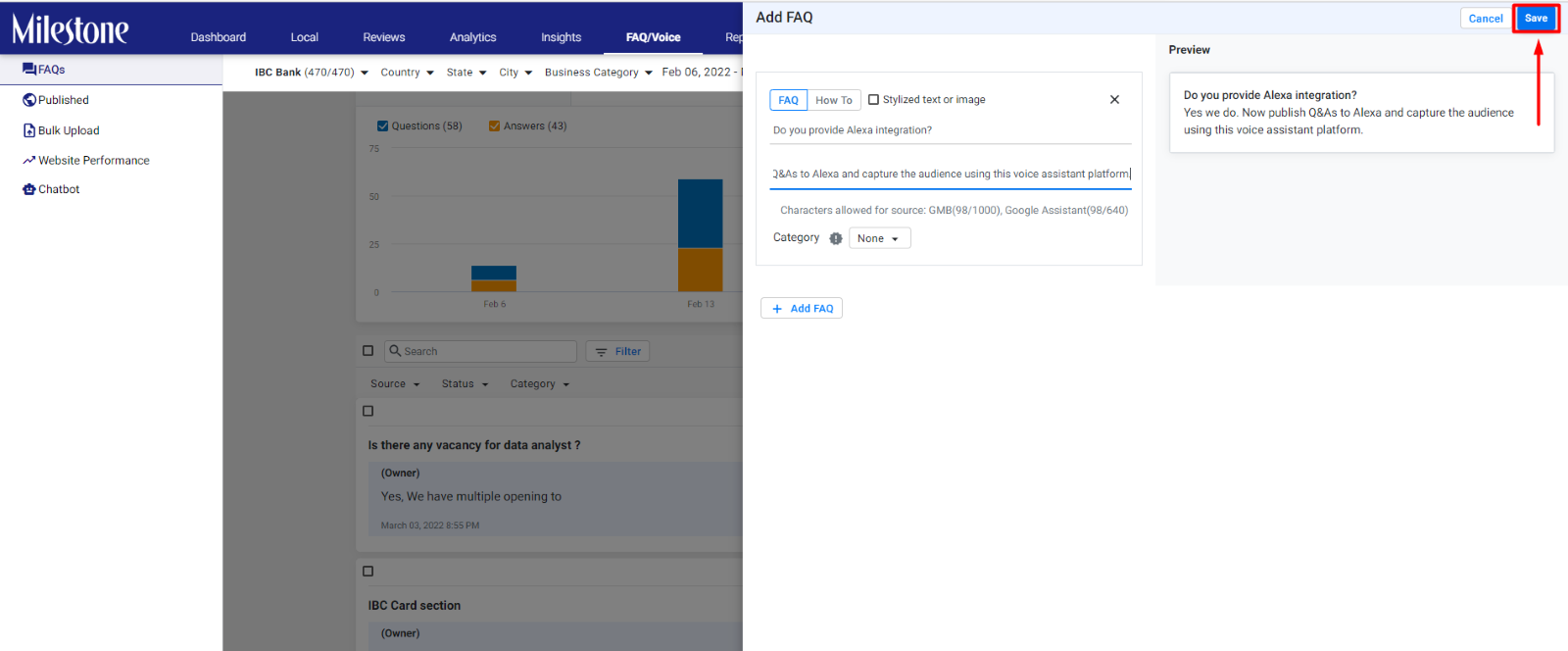Open Chatbot in sidebar
1568x651 pixels.
[x=59, y=189]
